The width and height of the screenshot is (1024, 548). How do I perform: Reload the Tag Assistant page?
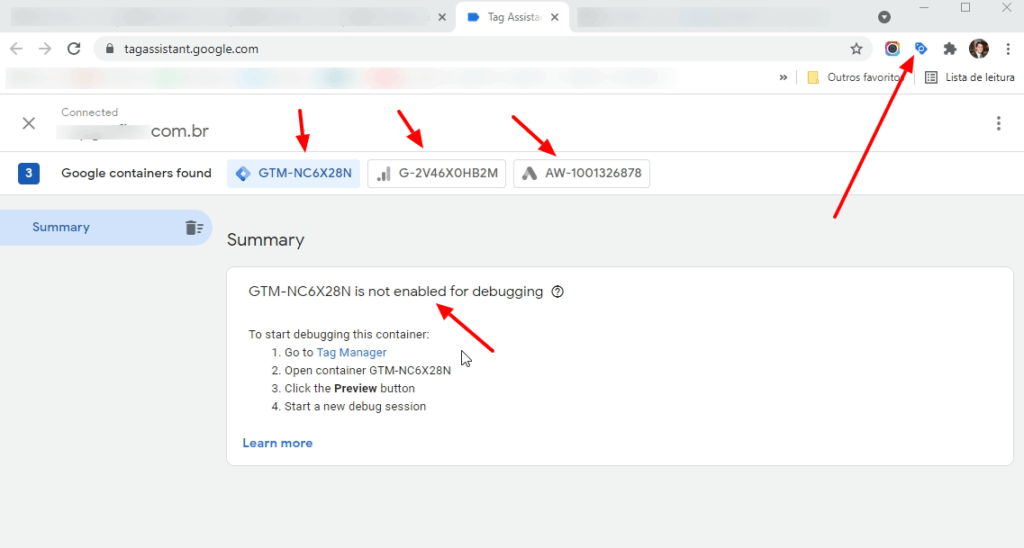74,49
